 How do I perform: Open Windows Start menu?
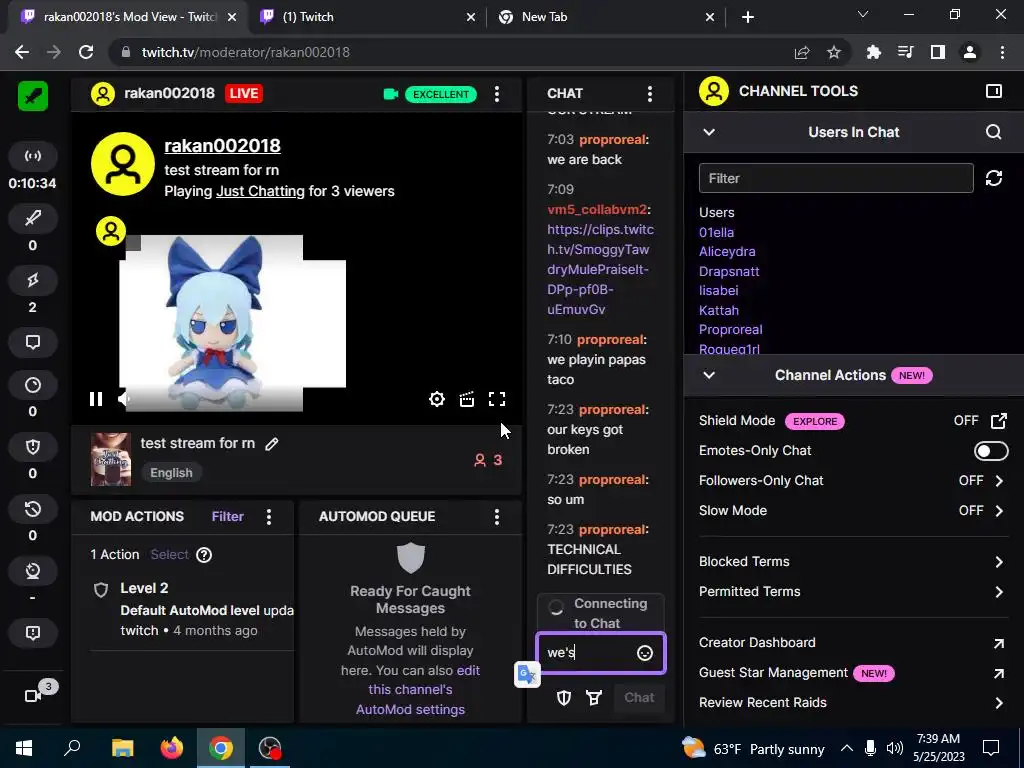click(24, 748)
